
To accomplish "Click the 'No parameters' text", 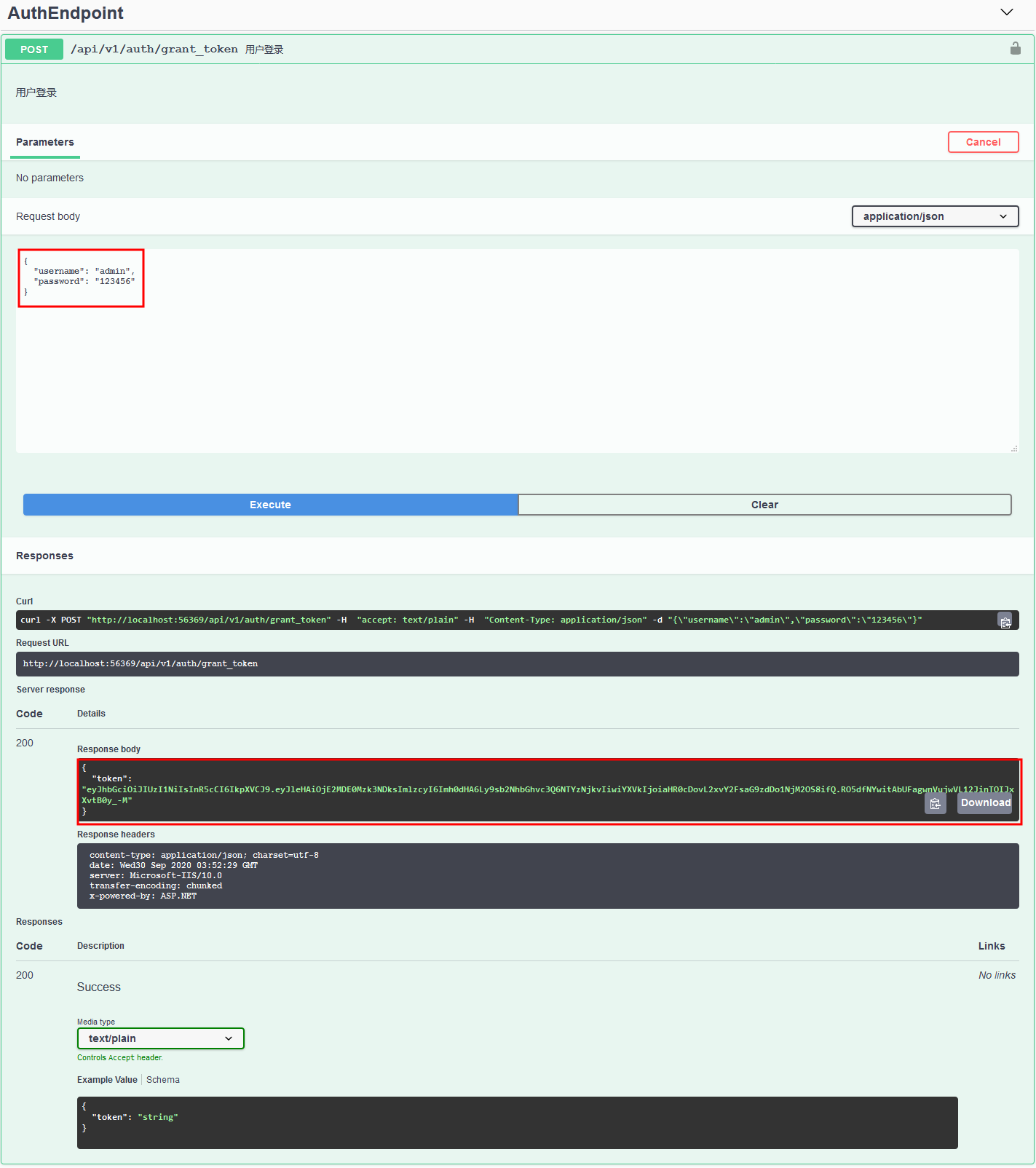I will point(50,178).
